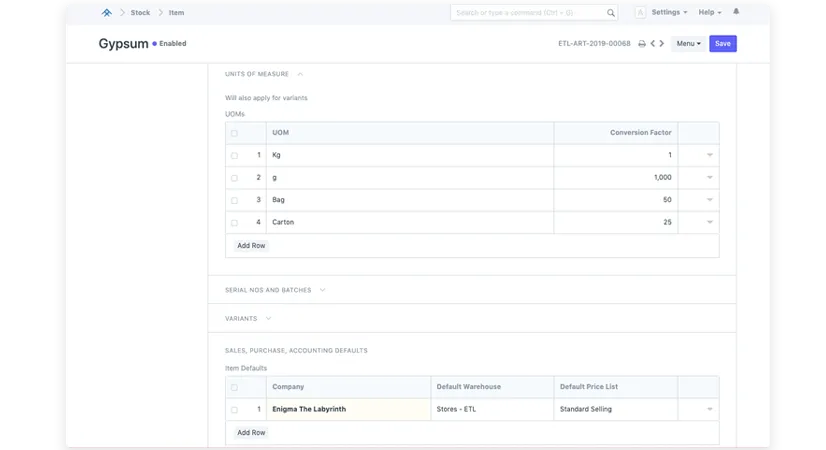Click the print icon
This screenshot has width=826, height=450.
point(642,44)
